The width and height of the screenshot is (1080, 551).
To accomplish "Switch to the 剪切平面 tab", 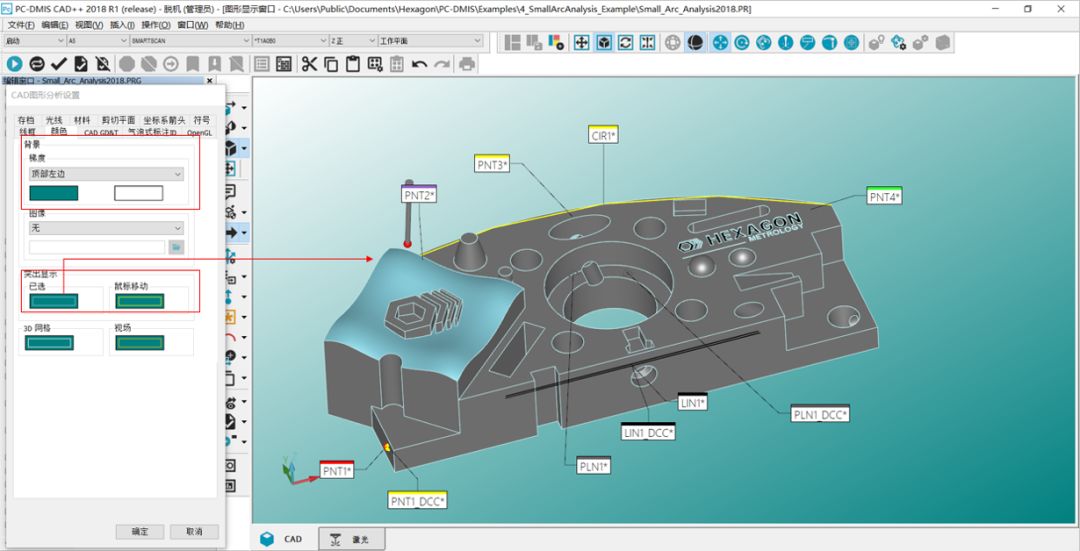I will pyautogui.click(x=118, y=121).
